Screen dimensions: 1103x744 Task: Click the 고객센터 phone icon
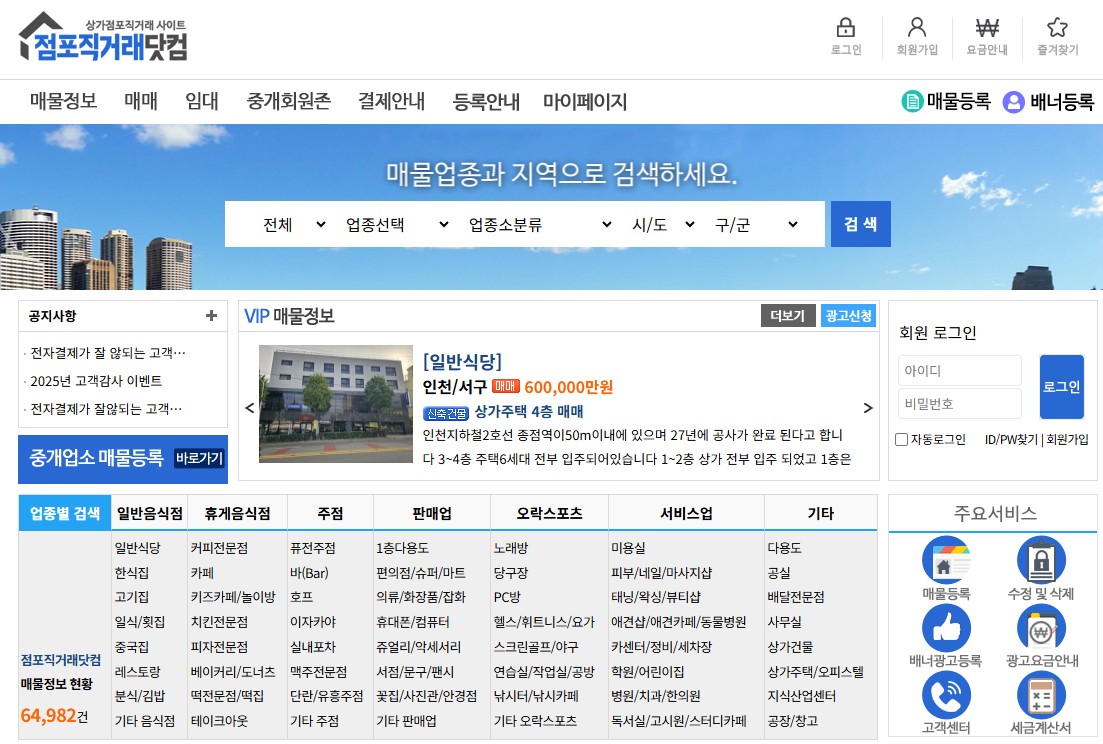946,695
